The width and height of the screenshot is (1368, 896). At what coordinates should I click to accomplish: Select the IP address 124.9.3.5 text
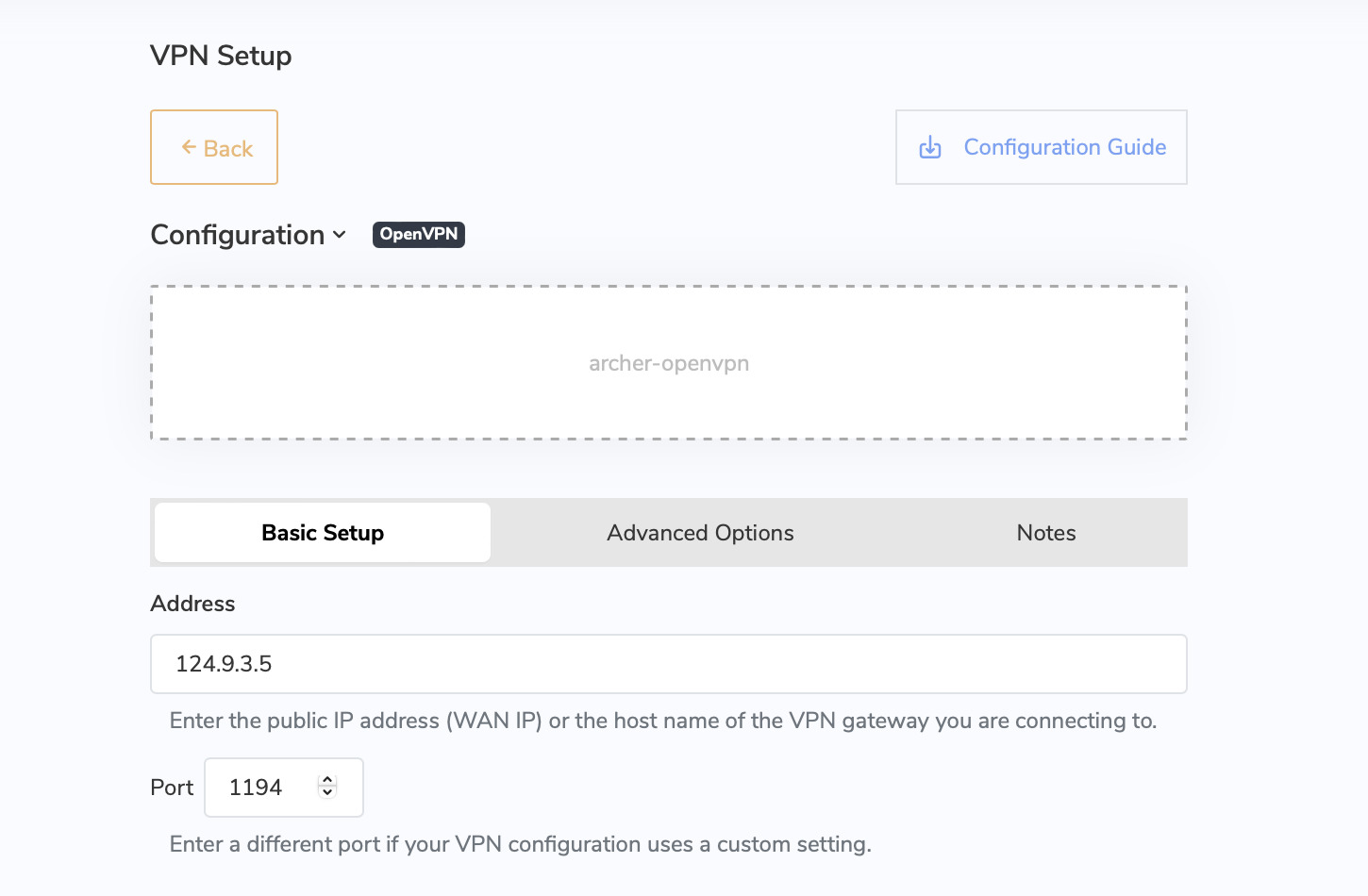click(224, 664)
